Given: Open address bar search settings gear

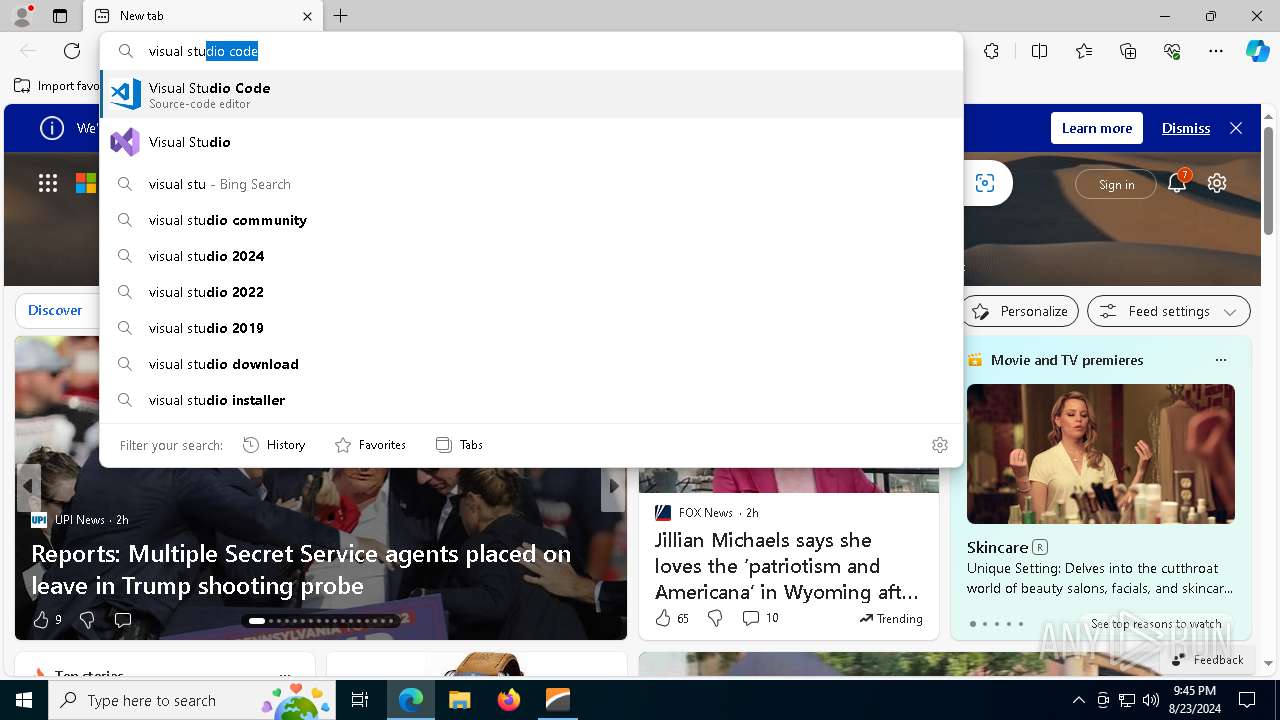Looking at the screenshot, I should click(939, 445).
